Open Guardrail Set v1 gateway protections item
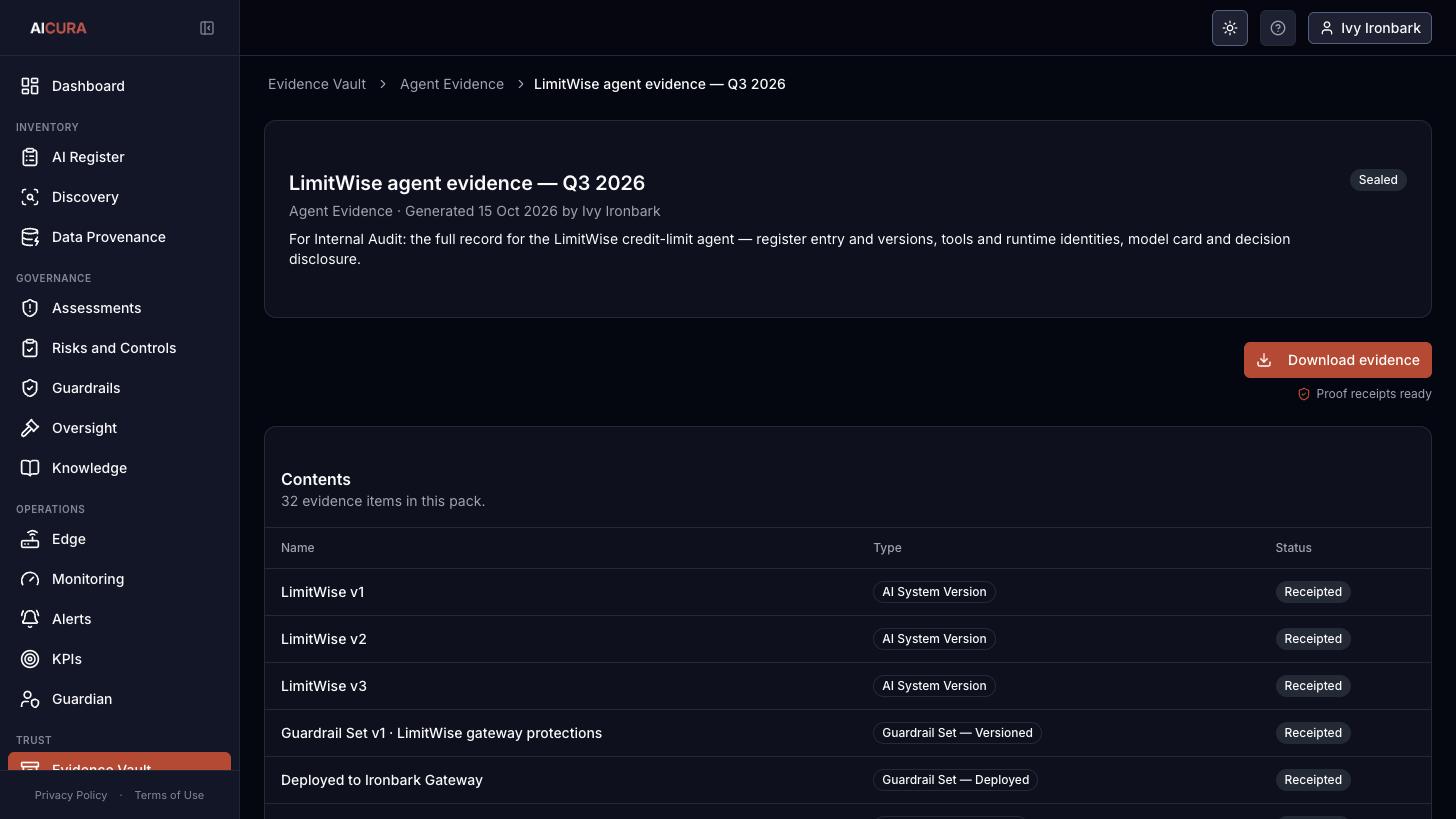Viewport: 1456px width, 819px height. tap(442, 733)
